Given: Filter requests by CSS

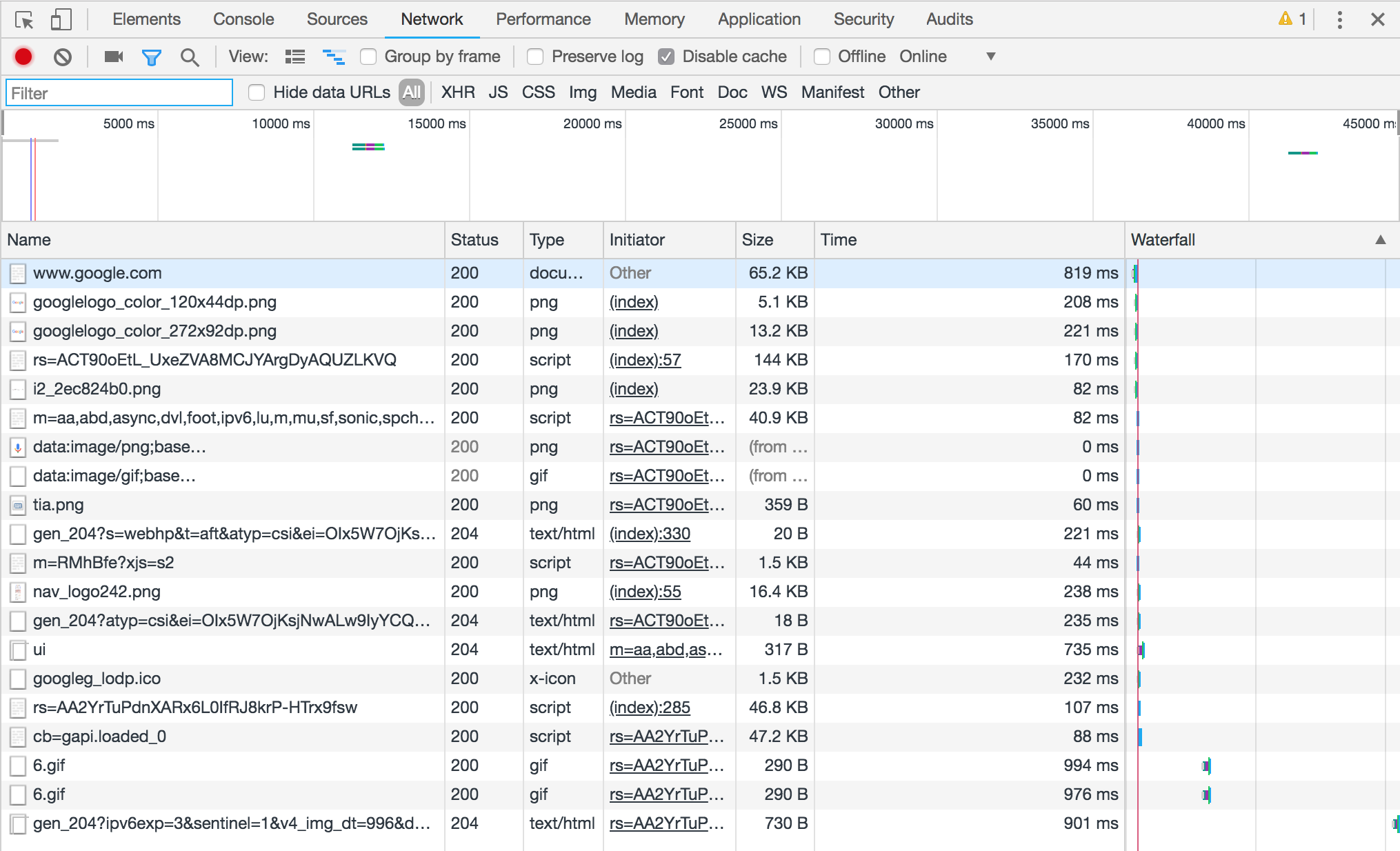Looking at the screenshot, I should [x=538, y=92].
